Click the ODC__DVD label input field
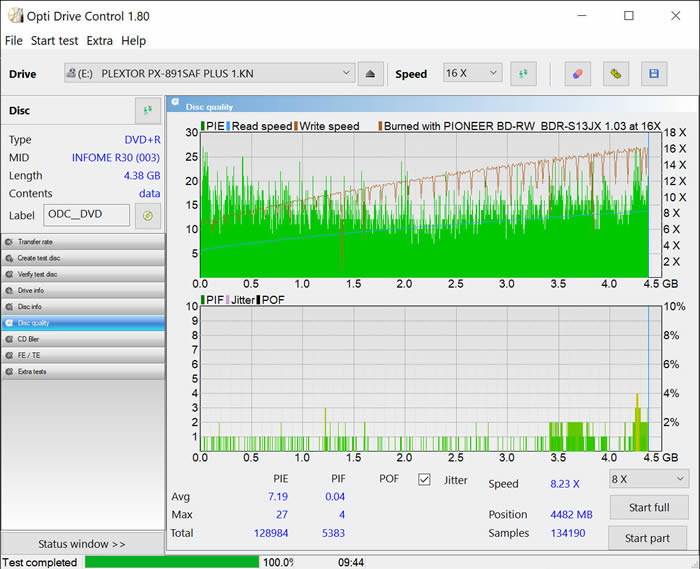The width and height of the screenshot is (700, 569). (87, 215)
